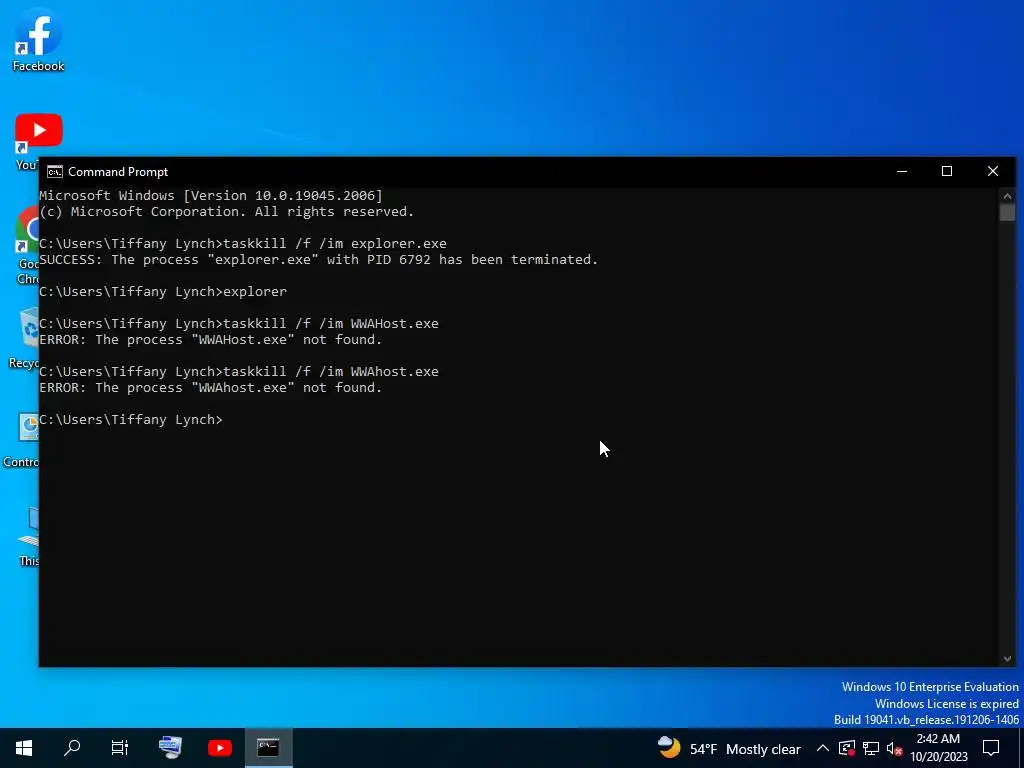This screenshot has height=768, width=1024.
Task: Click the Command Prompt title bar icon
Action: click(x=55, y=172)
